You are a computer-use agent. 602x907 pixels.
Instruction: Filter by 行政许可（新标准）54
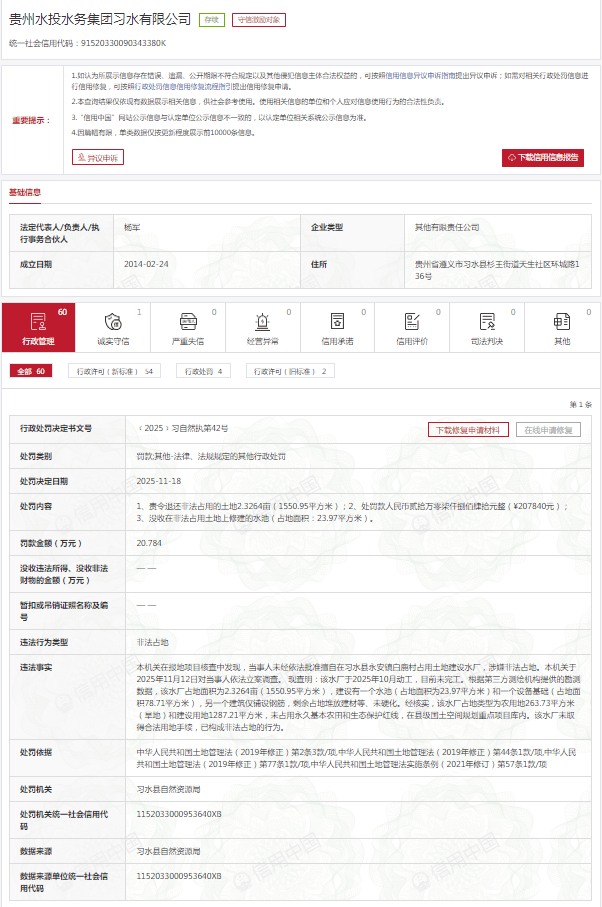pyautogui.click(x=115, y=371)
